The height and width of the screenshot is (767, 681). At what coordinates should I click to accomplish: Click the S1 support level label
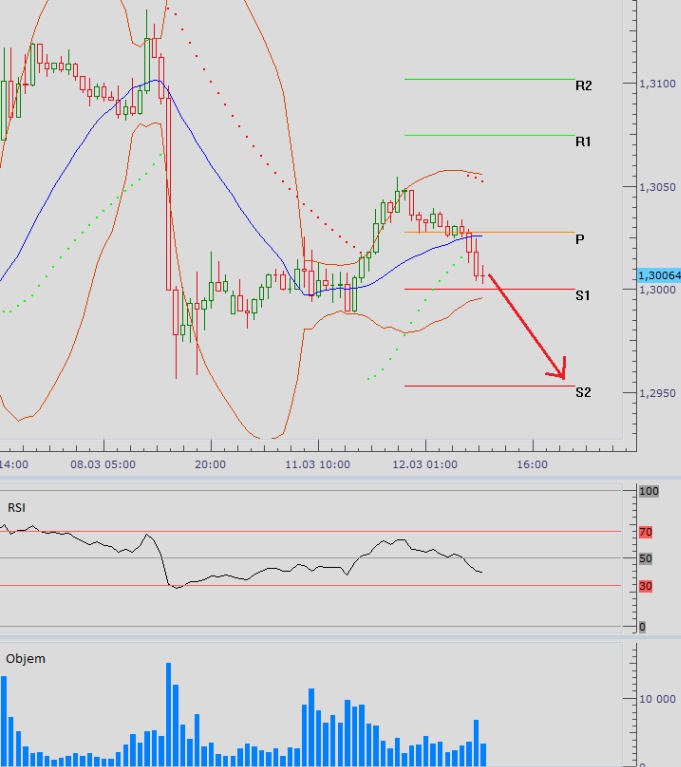583,295
